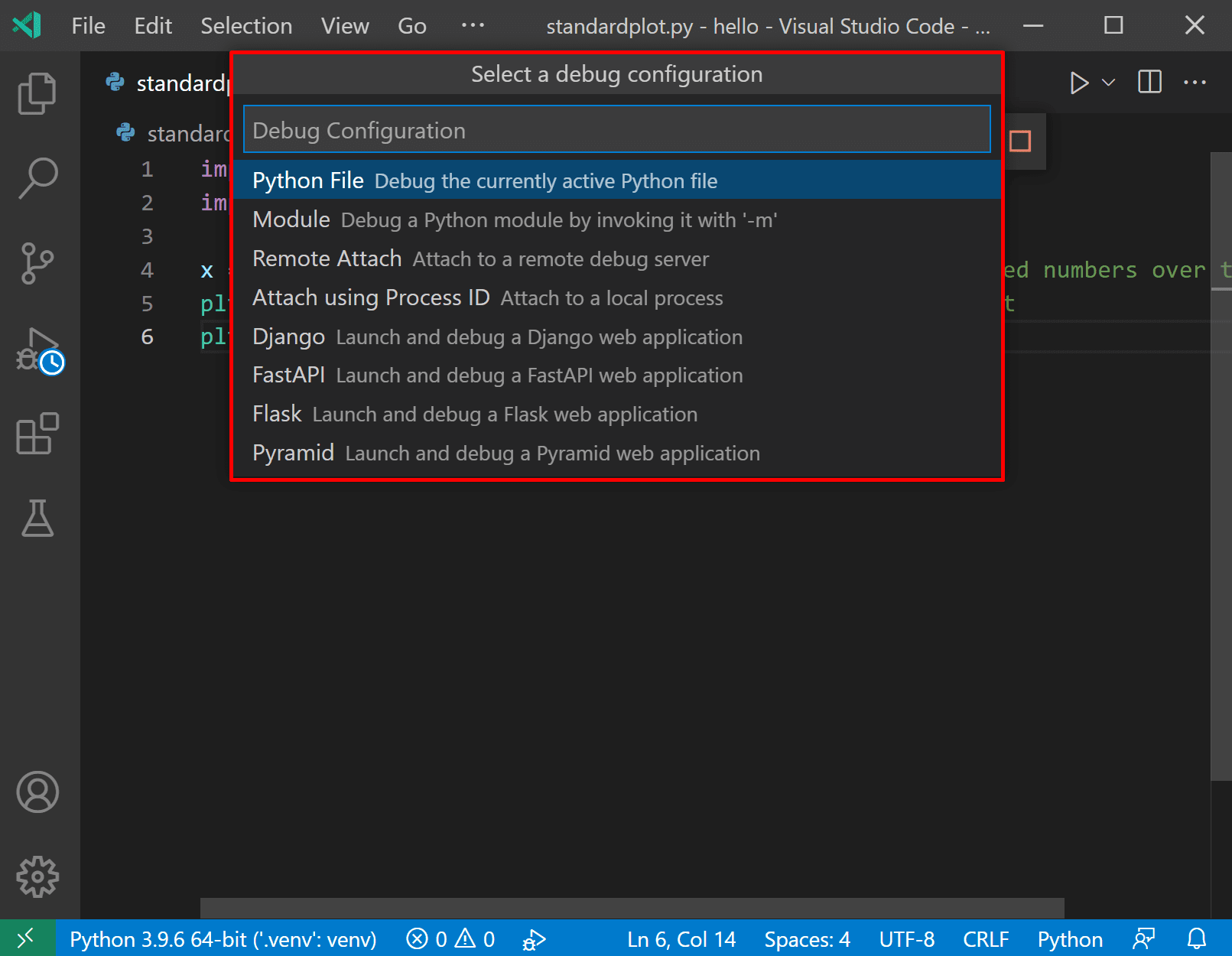Open the Edit menu
The width and height of the screenshot is (1232, 956).
[x=153, y=26]
